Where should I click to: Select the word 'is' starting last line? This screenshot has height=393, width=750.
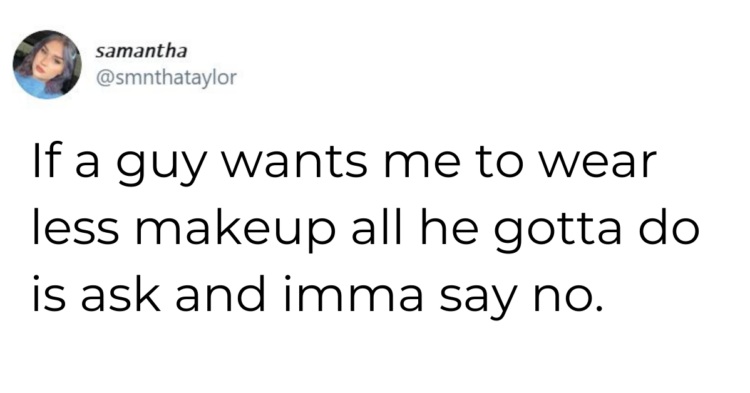(48, 294)
